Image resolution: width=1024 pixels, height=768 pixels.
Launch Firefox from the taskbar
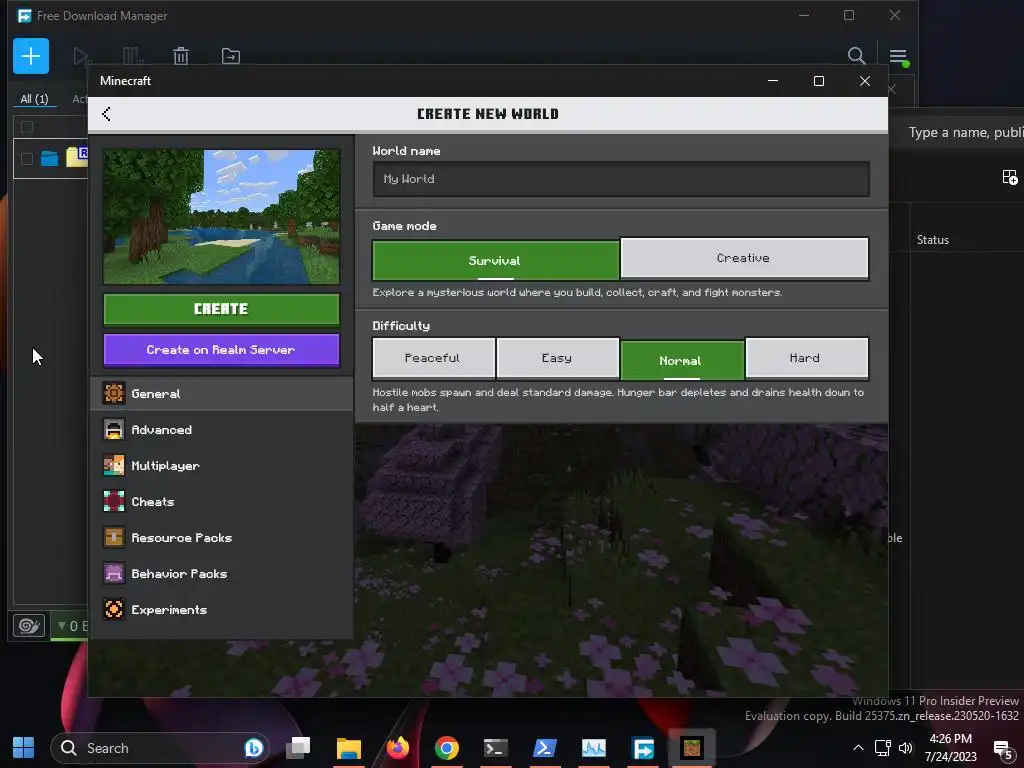click(398, 748)
